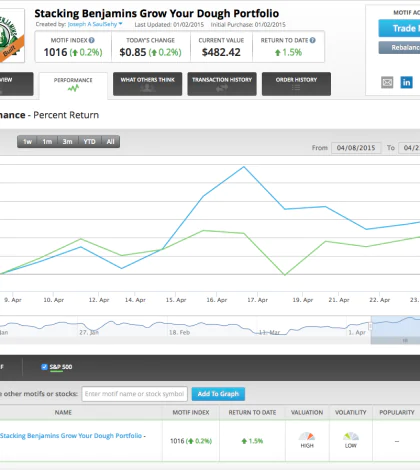This screenshot has height=470, width=420.
Task: Click the Motif Index help icon
Action: point(92,40)
